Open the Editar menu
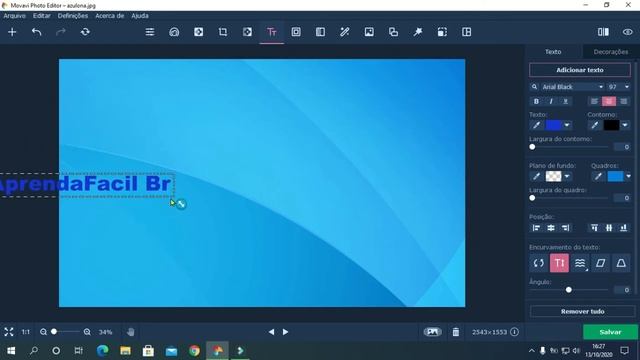The image size is (640, 360). [x=42, y=16]
